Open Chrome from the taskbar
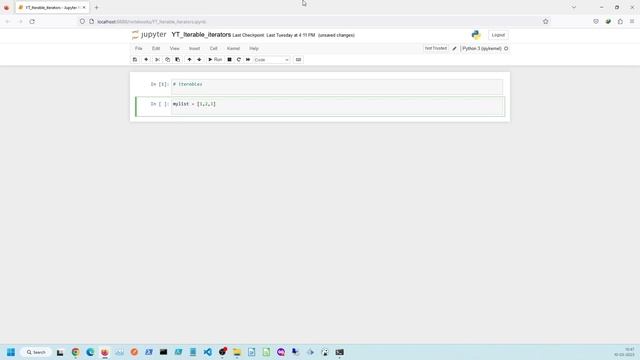The height and width of the screenshot is (360, 640). point(76,352)
